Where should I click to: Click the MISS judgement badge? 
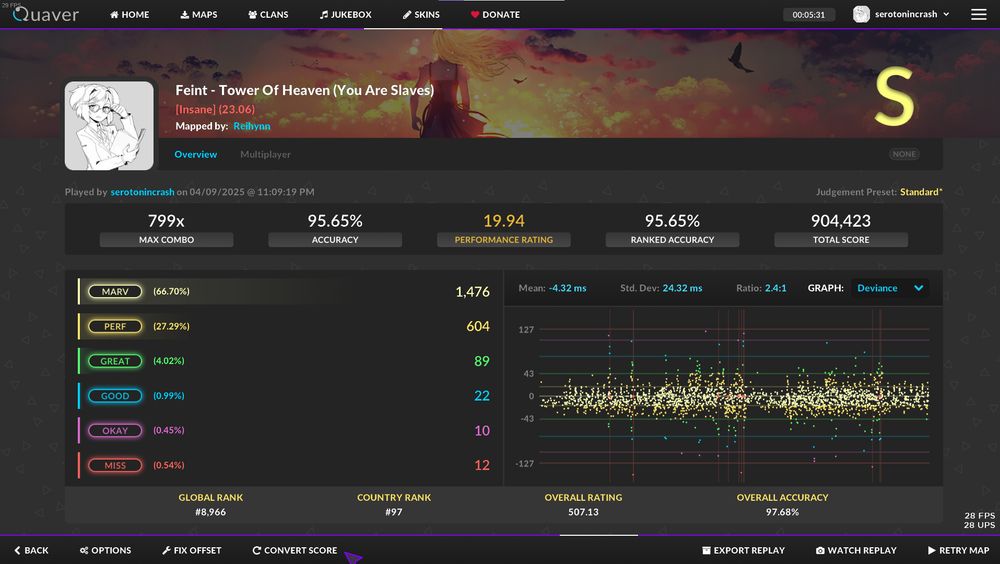pos(115,465)
